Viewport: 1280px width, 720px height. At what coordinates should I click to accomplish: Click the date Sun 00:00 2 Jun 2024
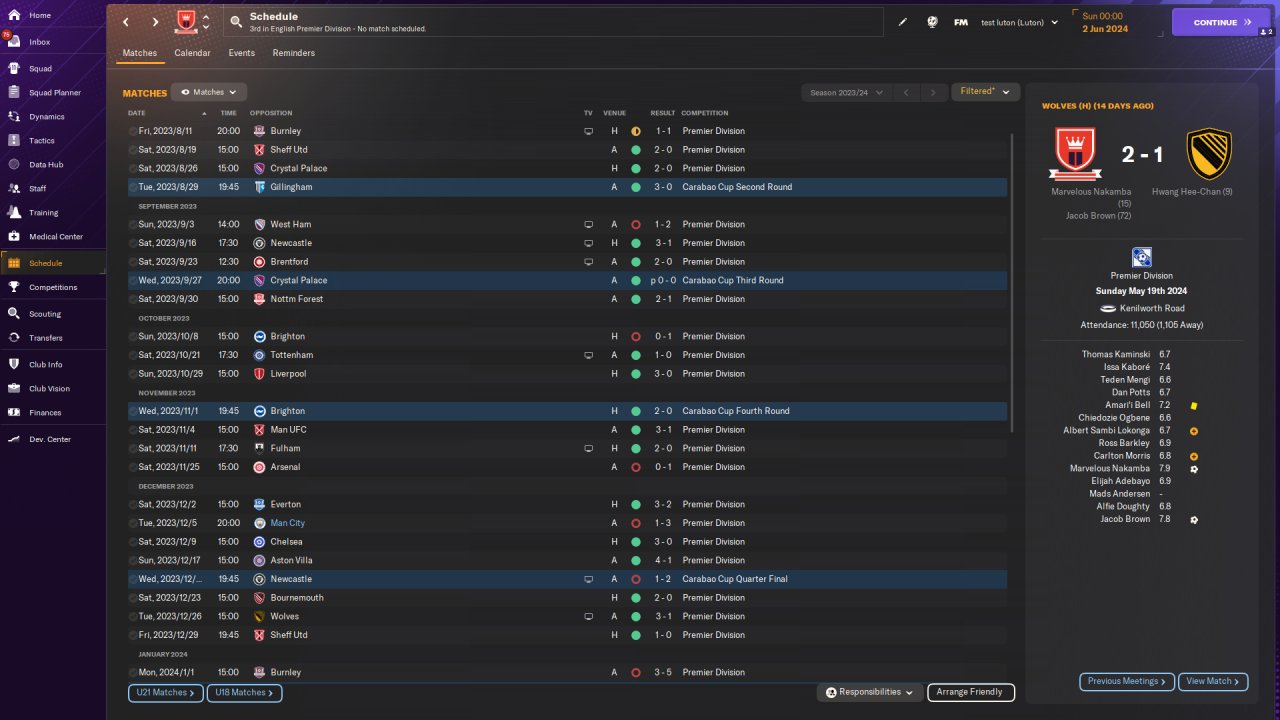(1105, 22)
